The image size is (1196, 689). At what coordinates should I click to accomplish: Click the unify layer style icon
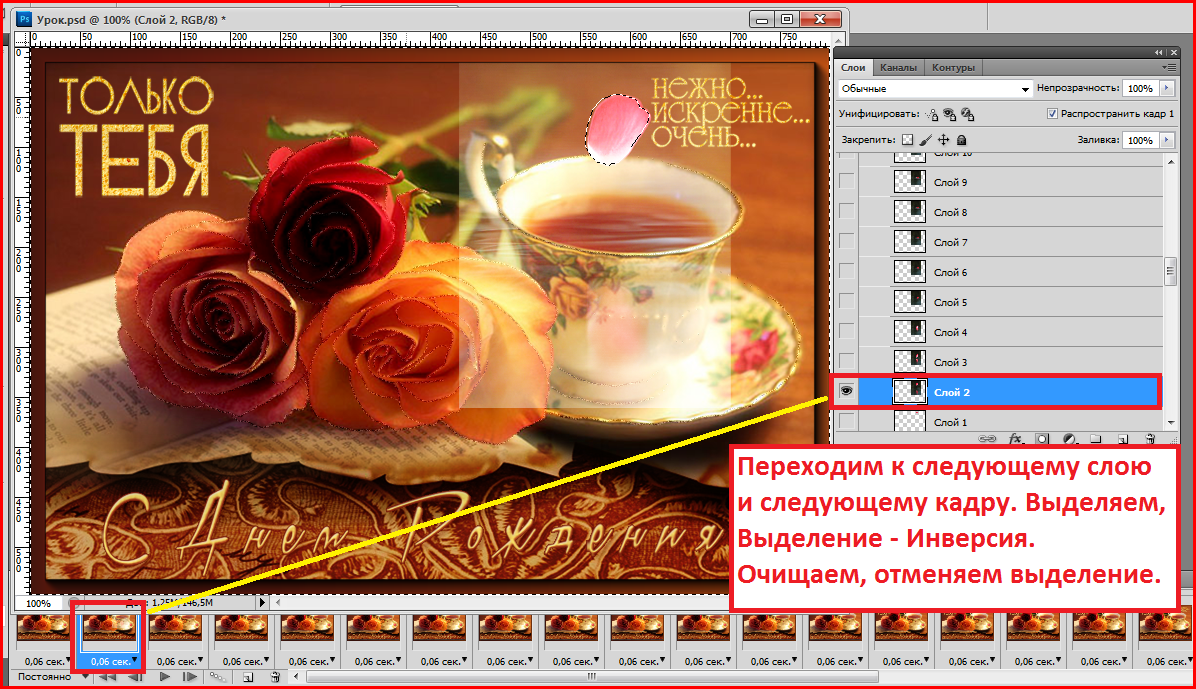(967, 114)
